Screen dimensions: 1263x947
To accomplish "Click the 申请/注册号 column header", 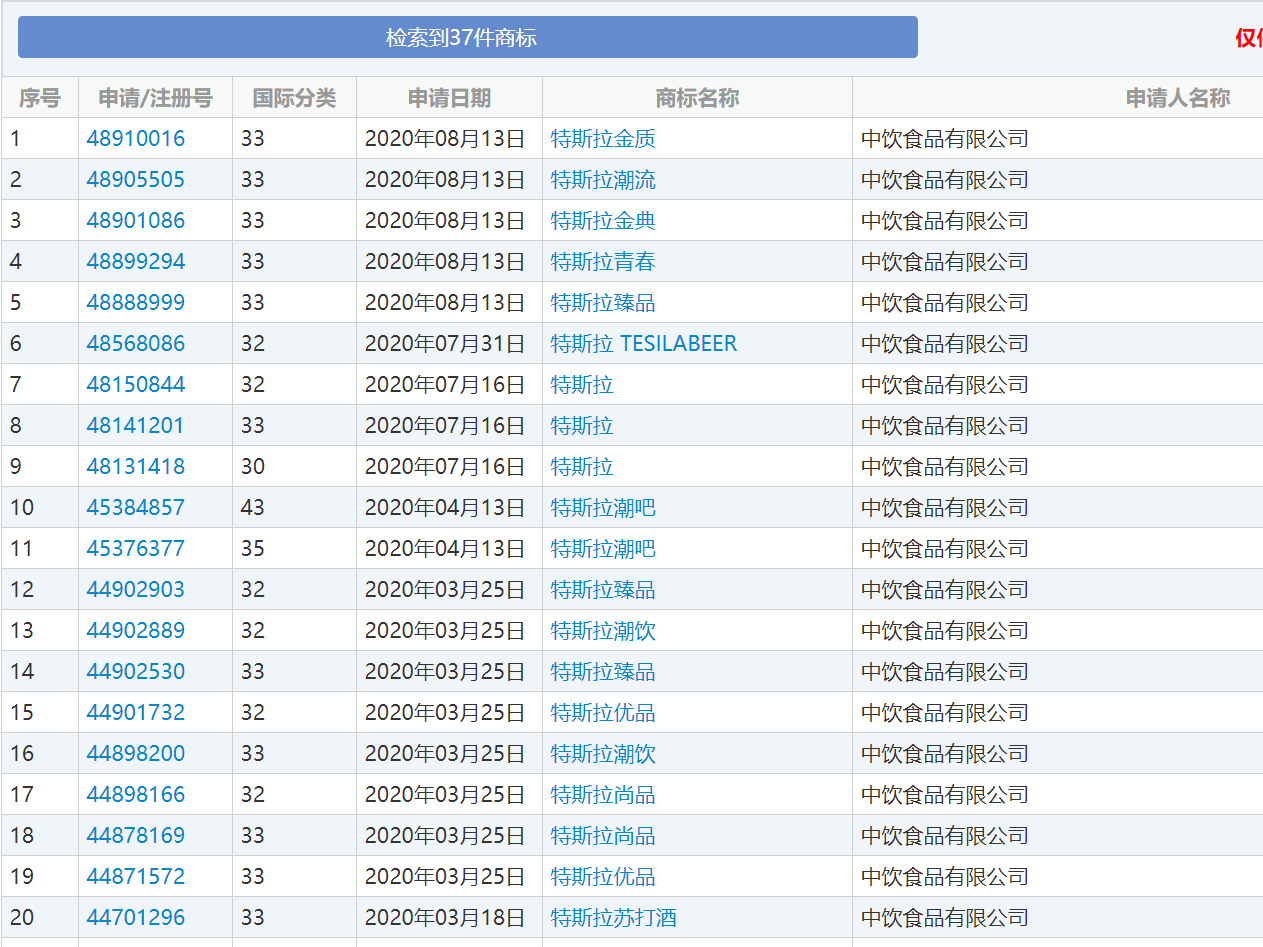I will coord(155,98).
